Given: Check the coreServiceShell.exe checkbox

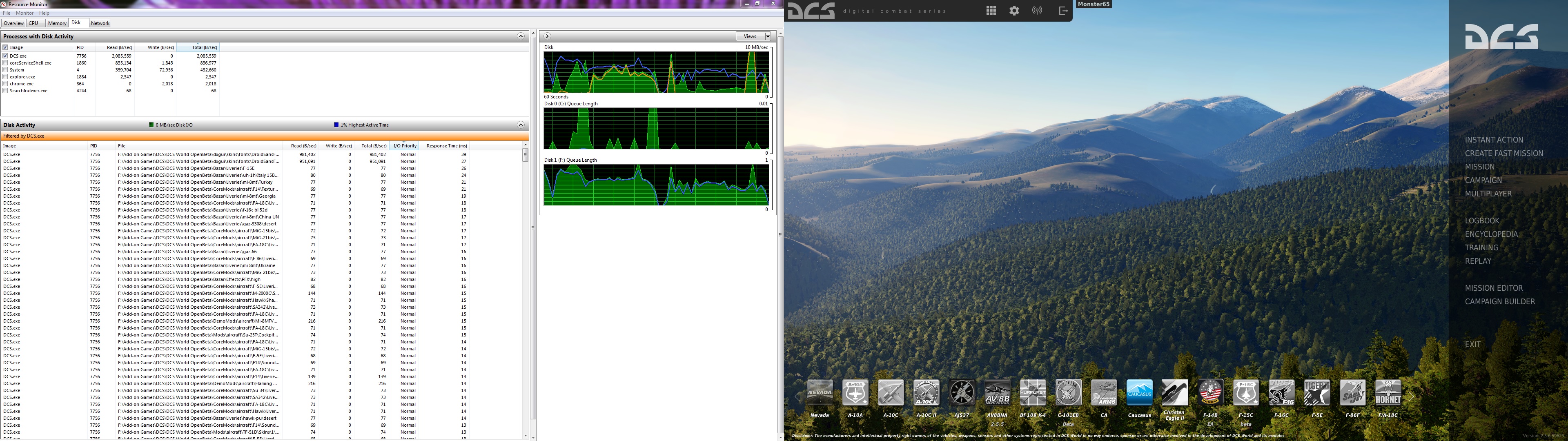Looking at the screenshot, I should [5, 63].
